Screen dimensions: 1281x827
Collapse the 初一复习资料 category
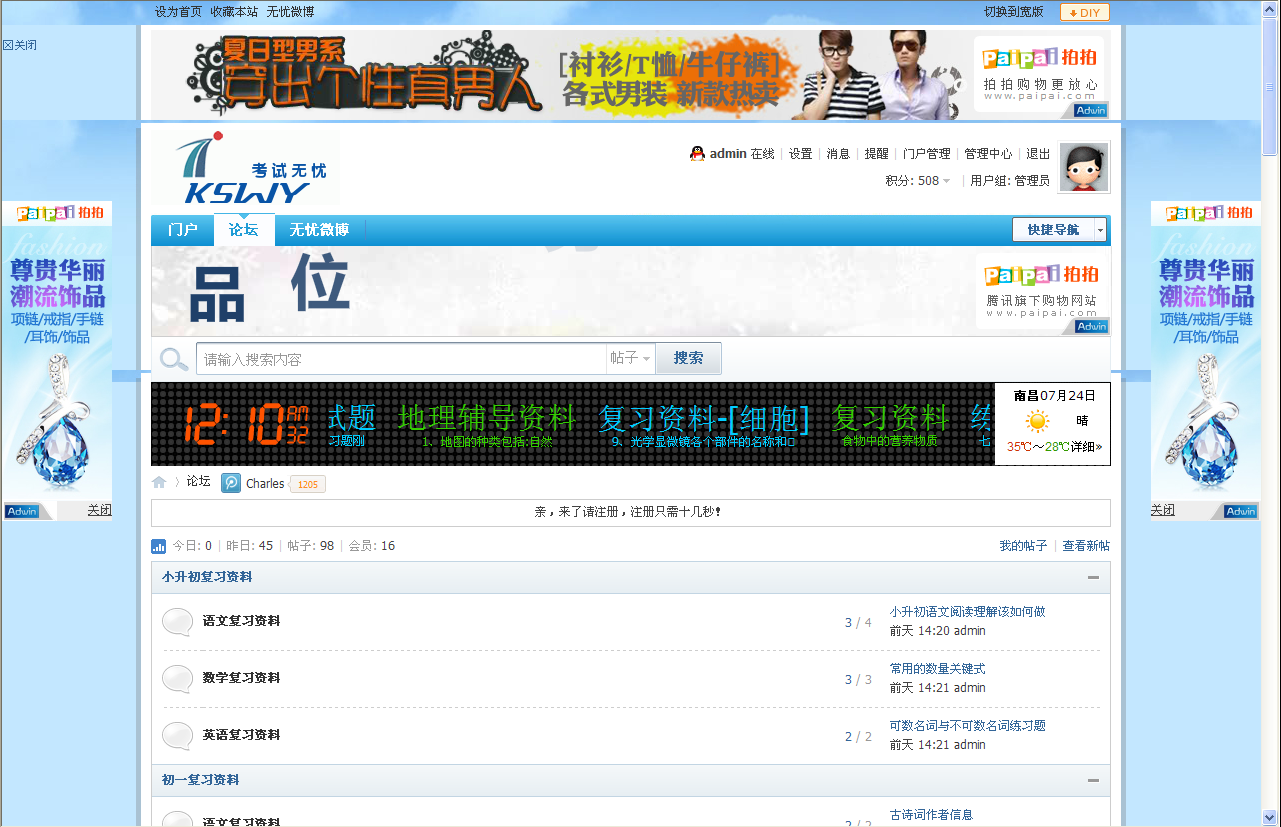click(x=1093, y=780)
